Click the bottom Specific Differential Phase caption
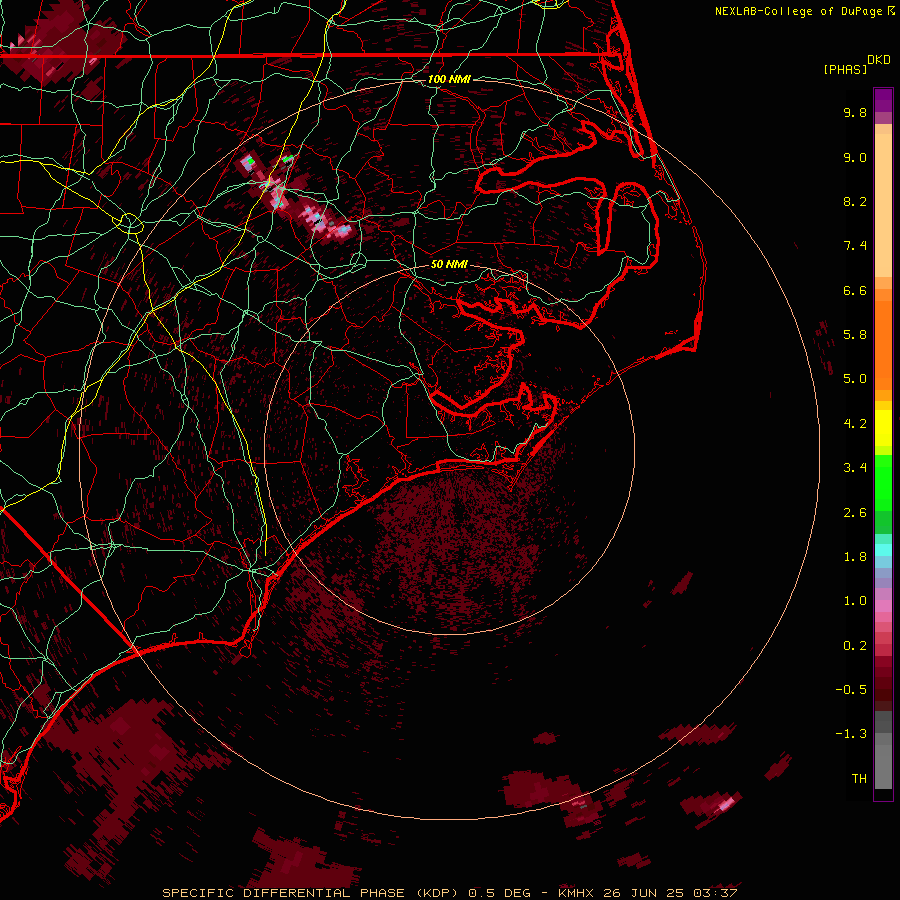The height and width of the screenshot is (900, 900). coord(449,893)
